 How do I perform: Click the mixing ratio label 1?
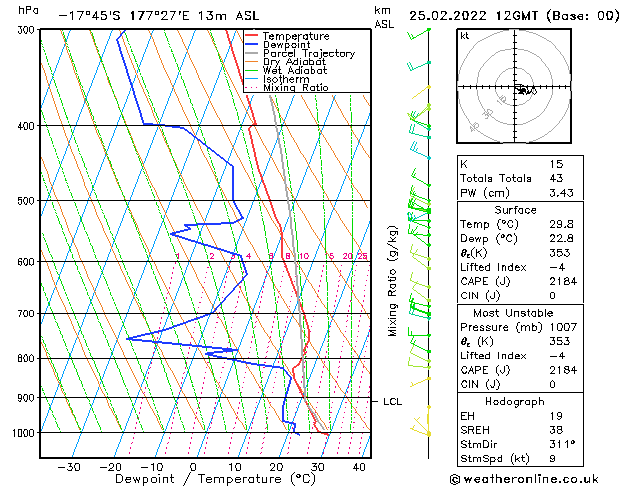[178, 256]
